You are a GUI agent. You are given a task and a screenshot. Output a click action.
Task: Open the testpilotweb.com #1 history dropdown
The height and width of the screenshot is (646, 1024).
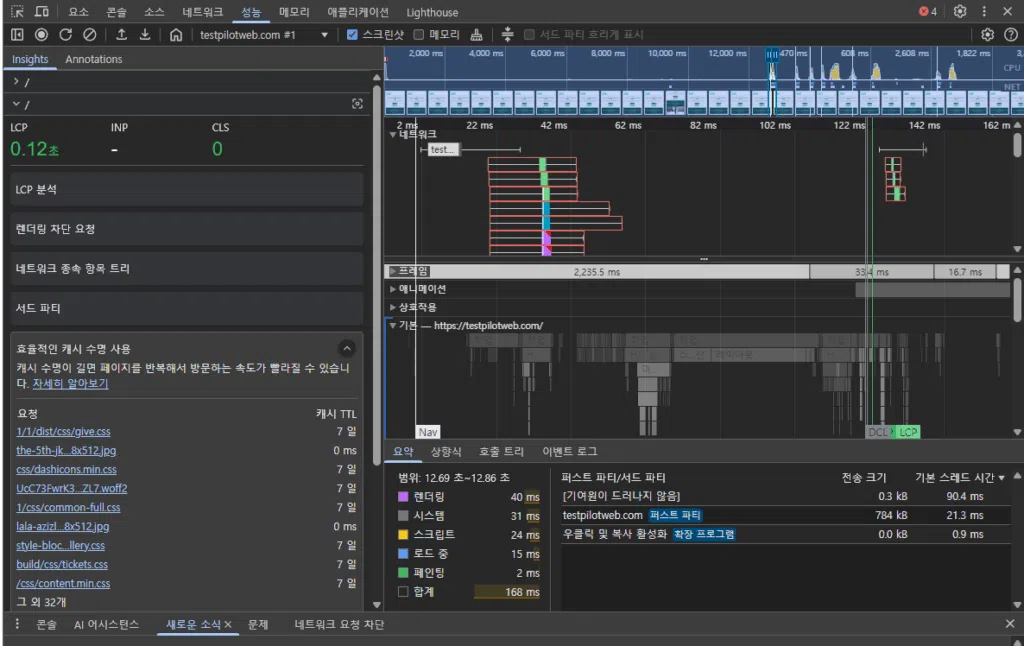[323, 33]
